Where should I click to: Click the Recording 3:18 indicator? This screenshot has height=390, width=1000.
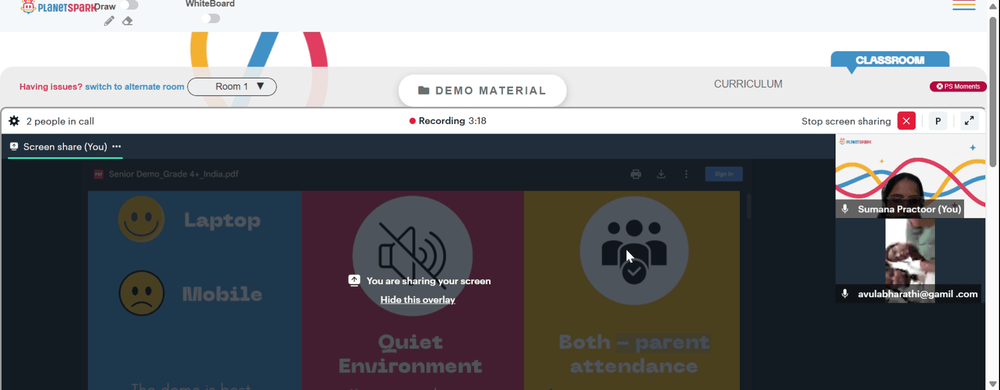[x=448, y=121]
